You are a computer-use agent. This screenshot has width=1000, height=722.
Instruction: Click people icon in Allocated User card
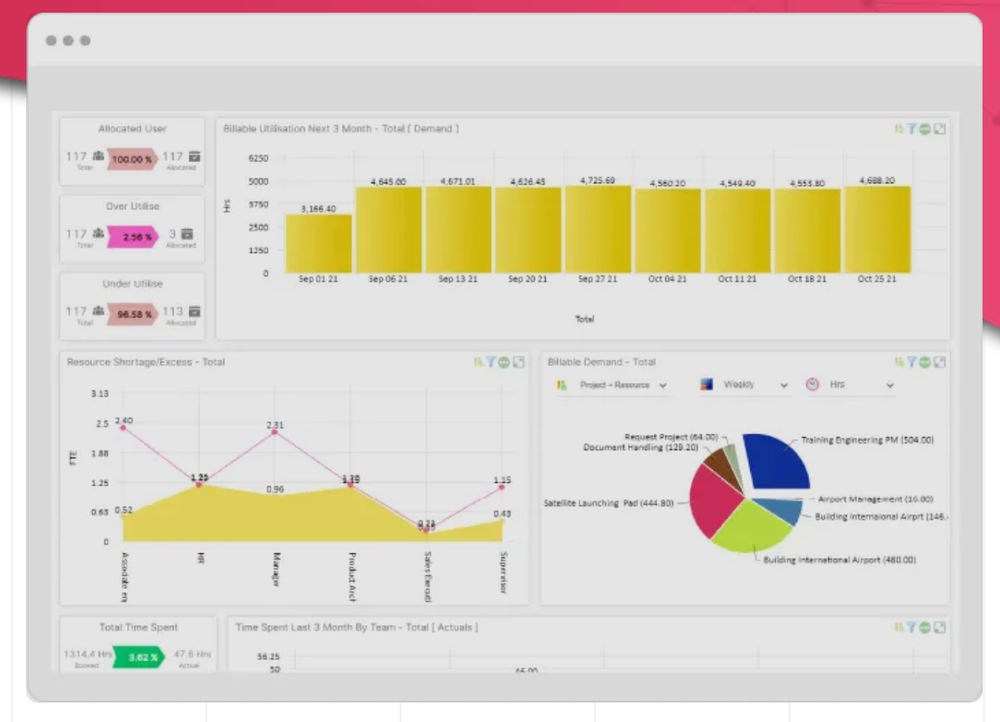click(98, 156)
